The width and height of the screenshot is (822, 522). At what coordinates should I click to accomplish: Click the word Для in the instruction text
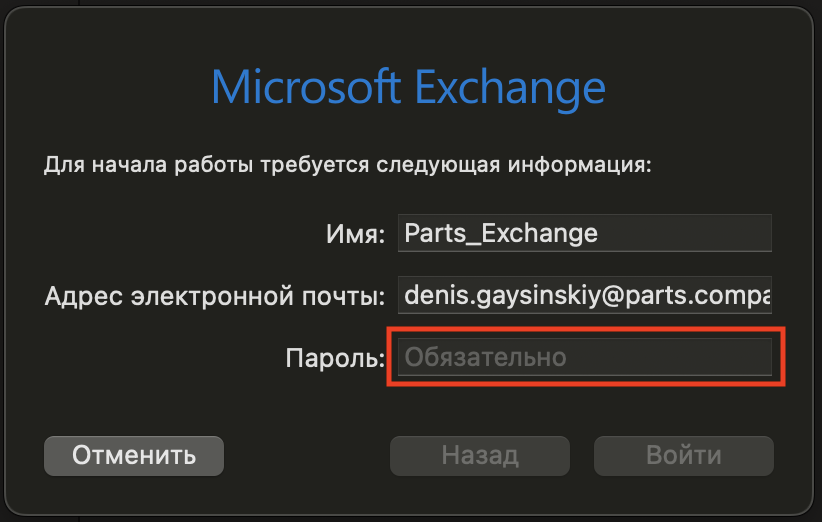pos(60,164)
